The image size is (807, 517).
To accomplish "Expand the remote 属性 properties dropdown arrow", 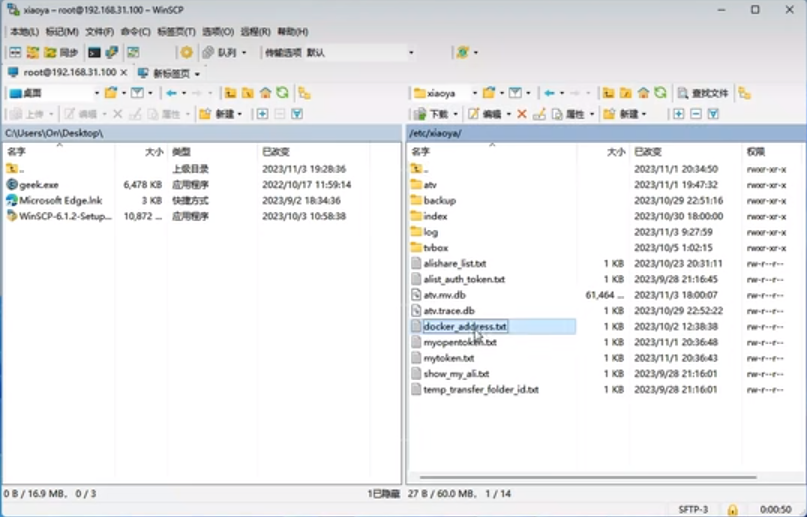I will pyautogui.click(x=592, y=114).
